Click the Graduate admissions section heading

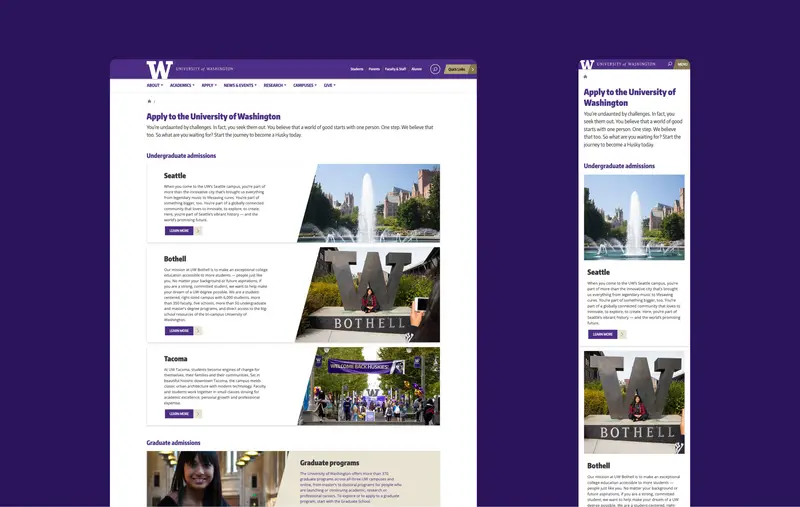click(173, 443)
